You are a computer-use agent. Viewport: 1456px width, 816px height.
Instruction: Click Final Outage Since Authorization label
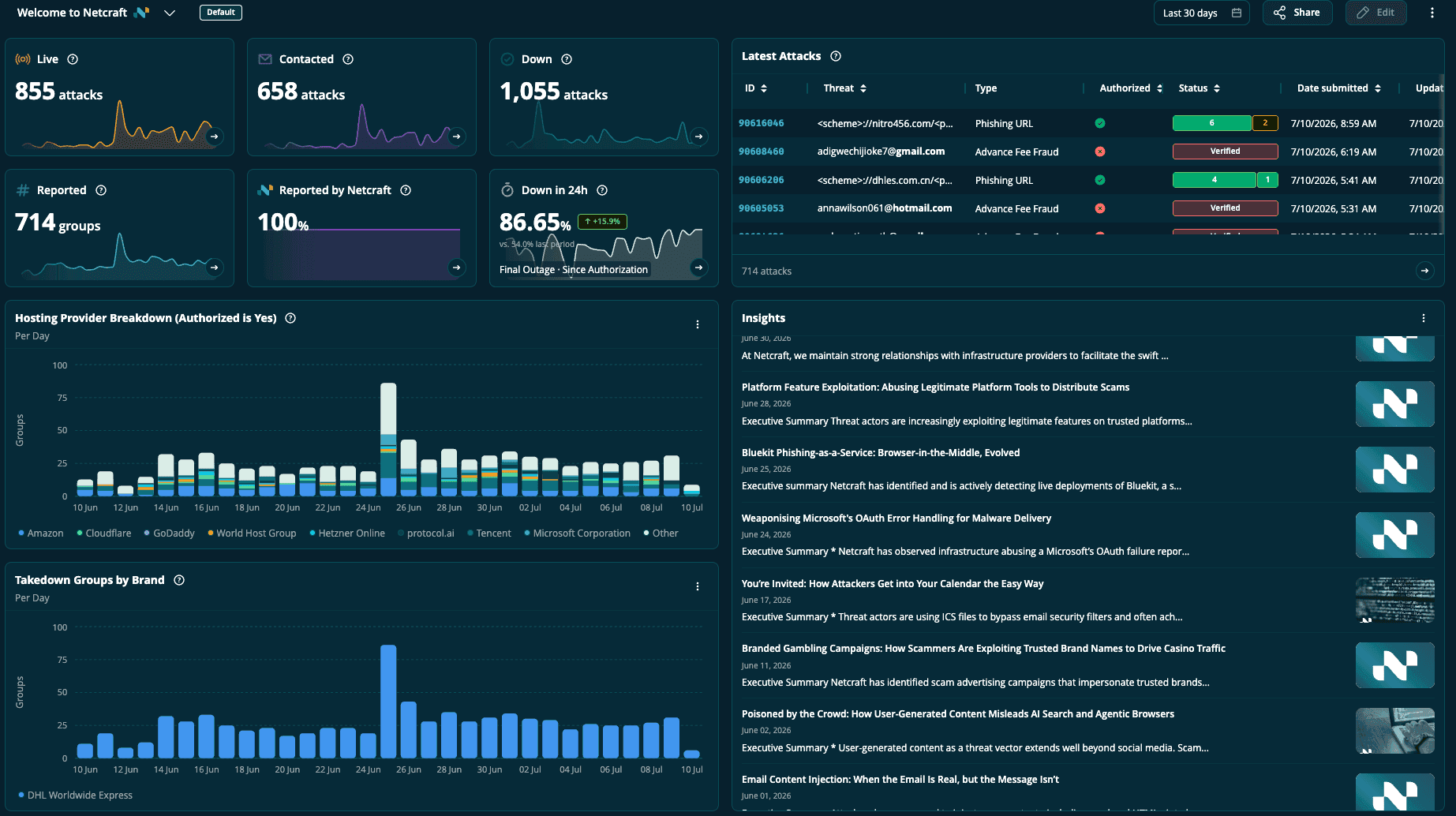click(574, 270)
